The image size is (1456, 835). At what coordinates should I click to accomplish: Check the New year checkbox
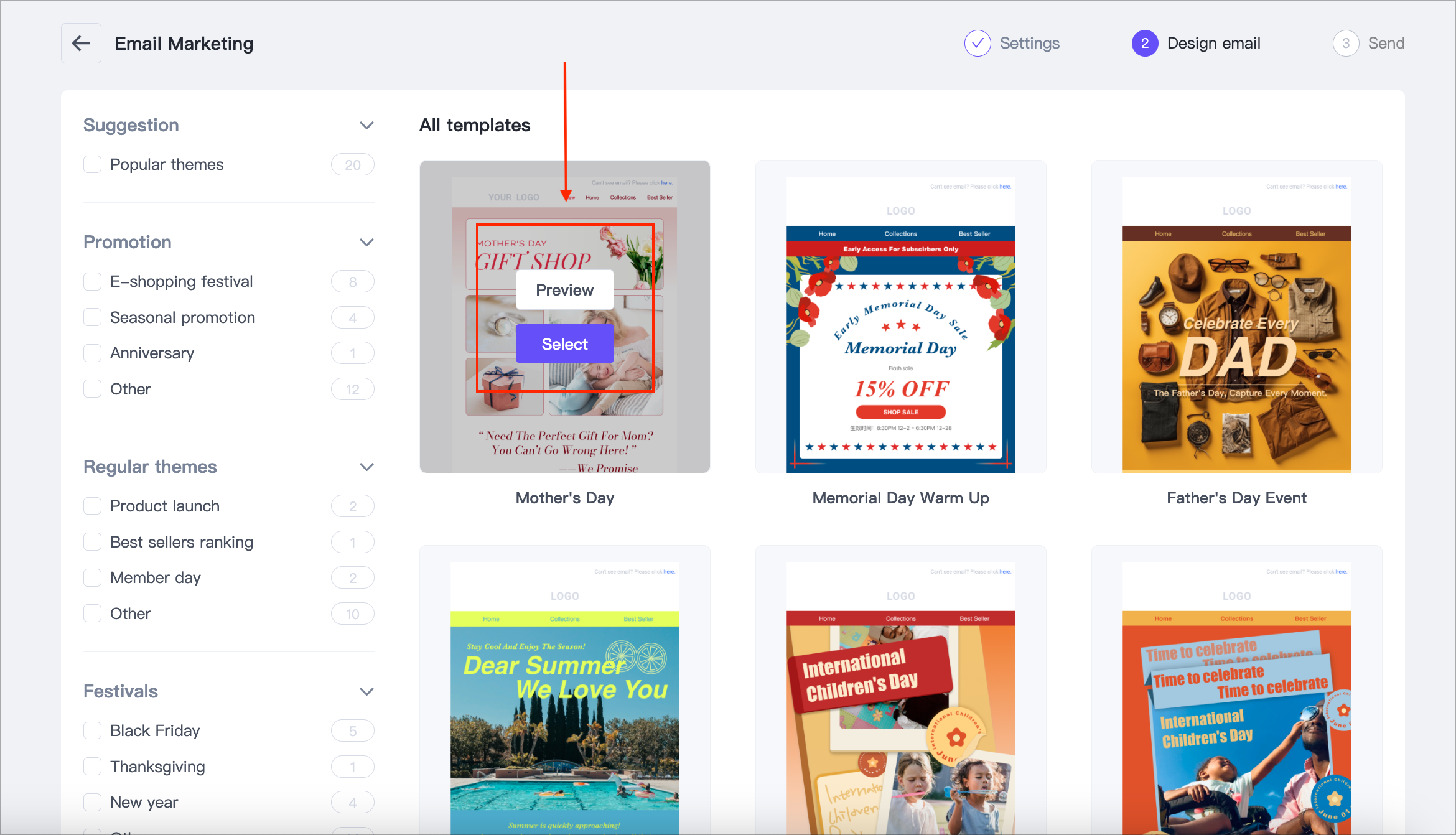(93, 802)
